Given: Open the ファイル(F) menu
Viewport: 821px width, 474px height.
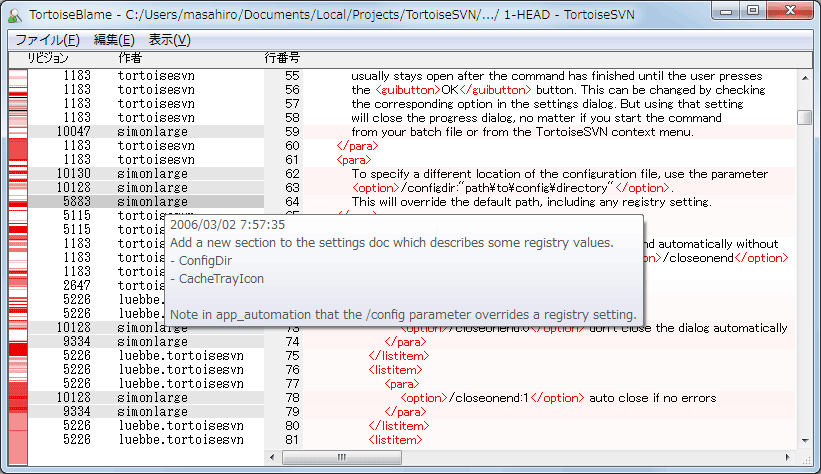Looking at the screenshot, I should [x=47, y=40].
